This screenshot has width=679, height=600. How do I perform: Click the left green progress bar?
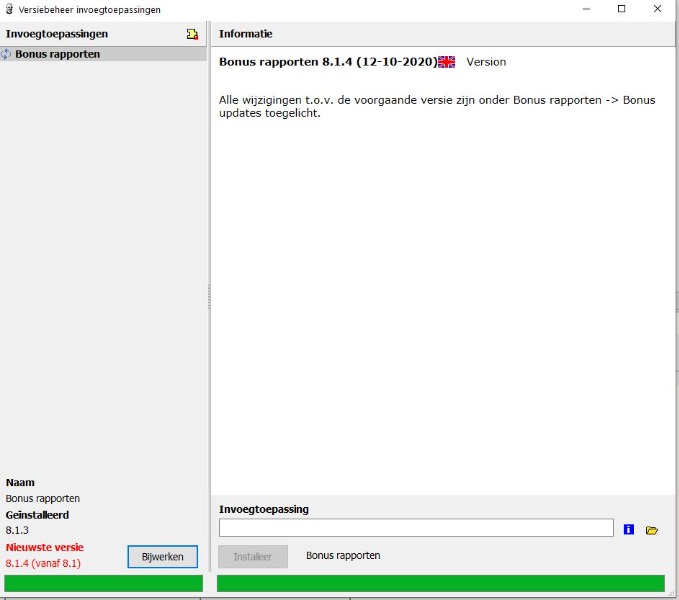pyautogui.click(x=103, y=583)
